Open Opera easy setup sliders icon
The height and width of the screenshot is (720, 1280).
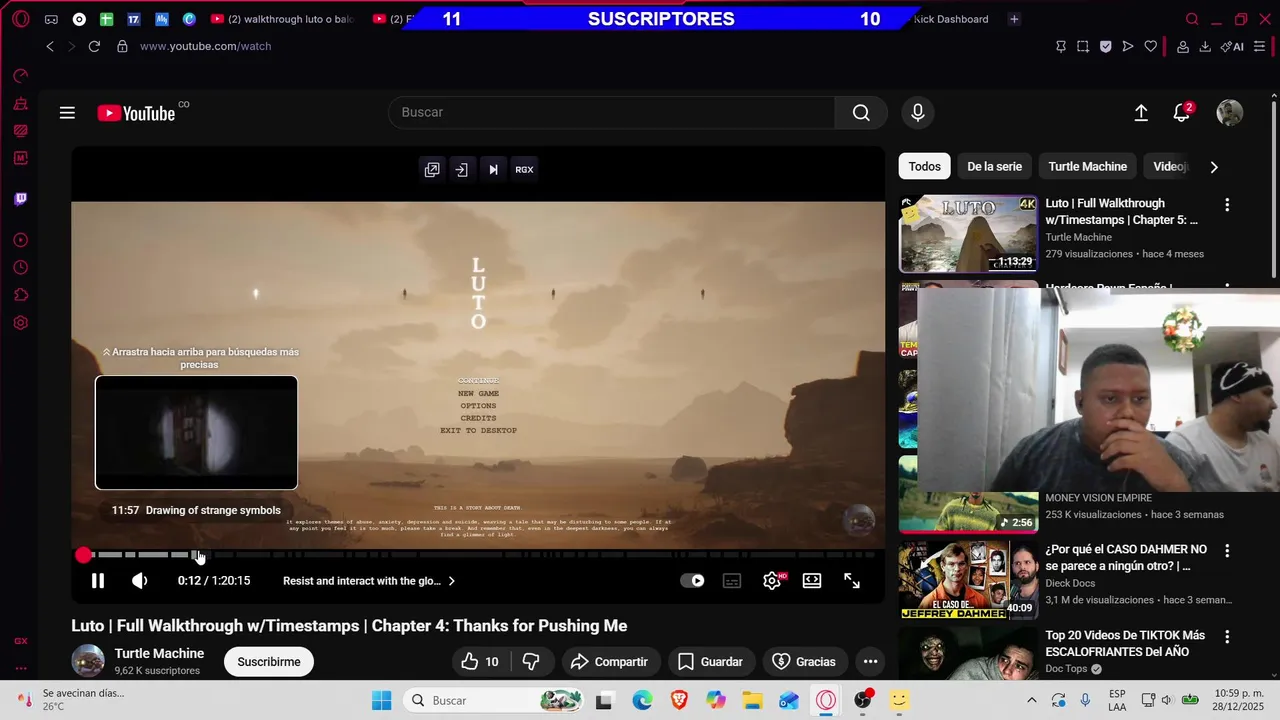pos(1261,46)
